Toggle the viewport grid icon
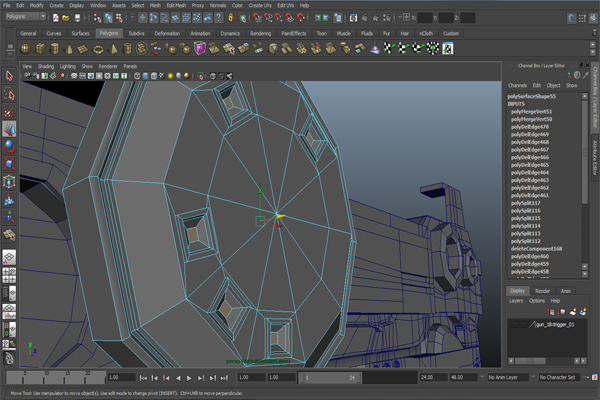 pos(74,76)
